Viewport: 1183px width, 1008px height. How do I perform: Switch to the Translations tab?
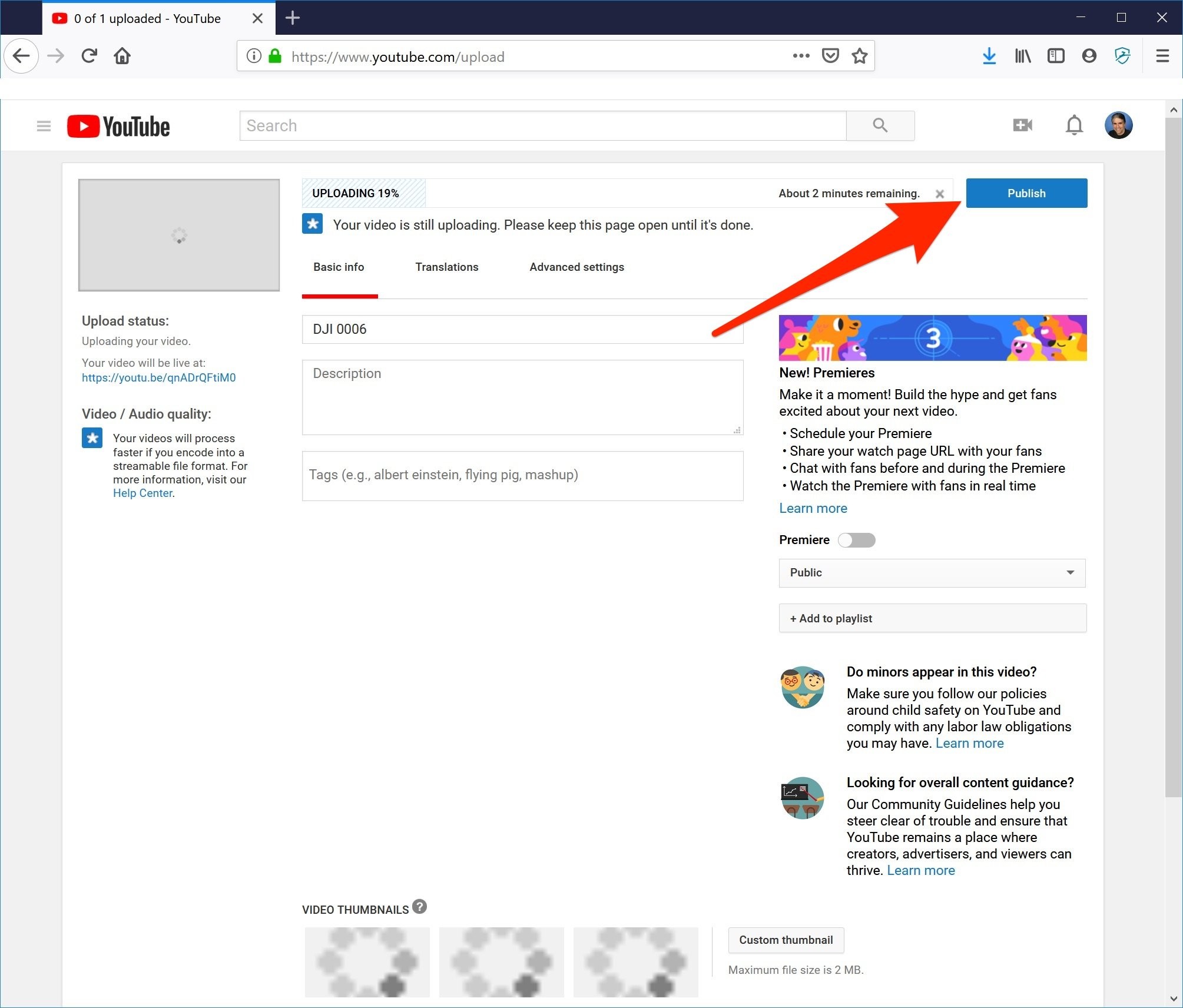pos(446,267)
